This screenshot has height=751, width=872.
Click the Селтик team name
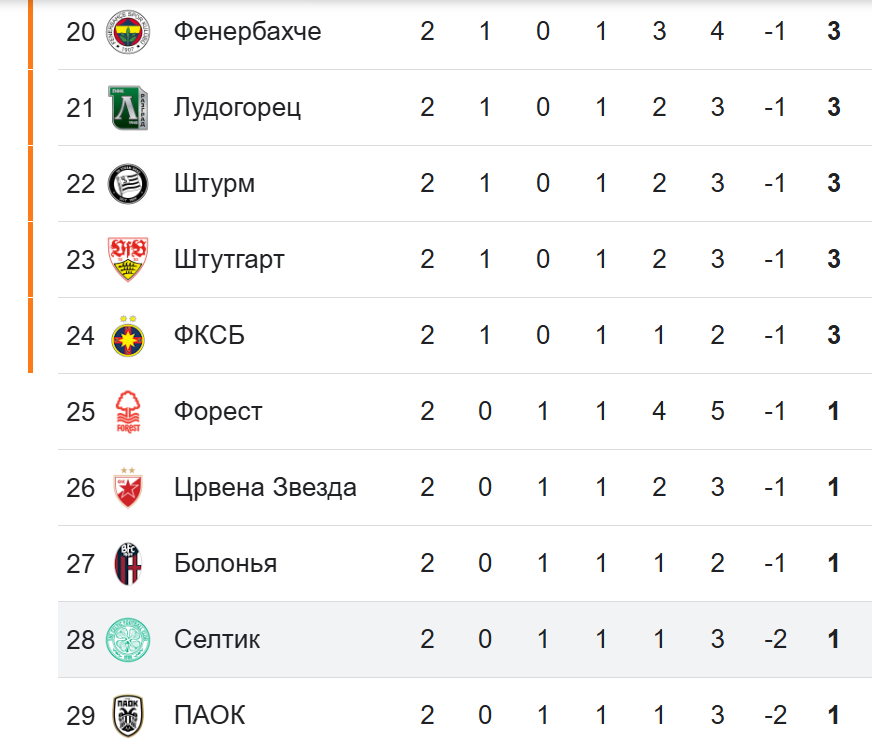pyautogui.click(x=217, y=640)
